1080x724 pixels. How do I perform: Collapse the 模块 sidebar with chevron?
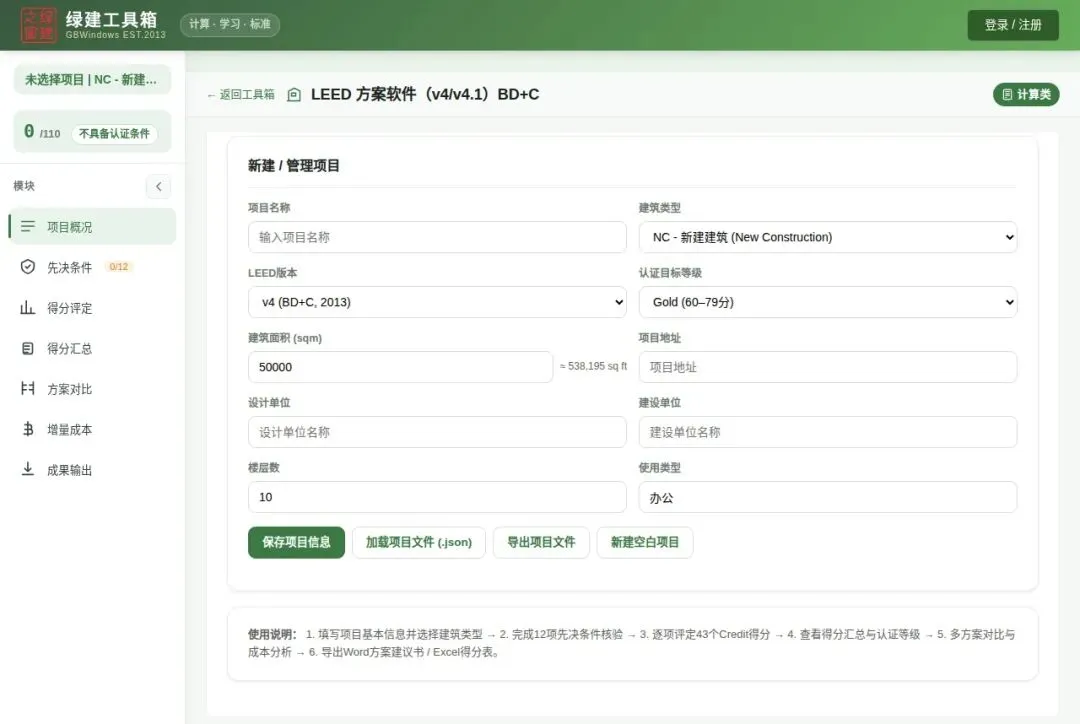pyautogui.click(x=158, y=186)
